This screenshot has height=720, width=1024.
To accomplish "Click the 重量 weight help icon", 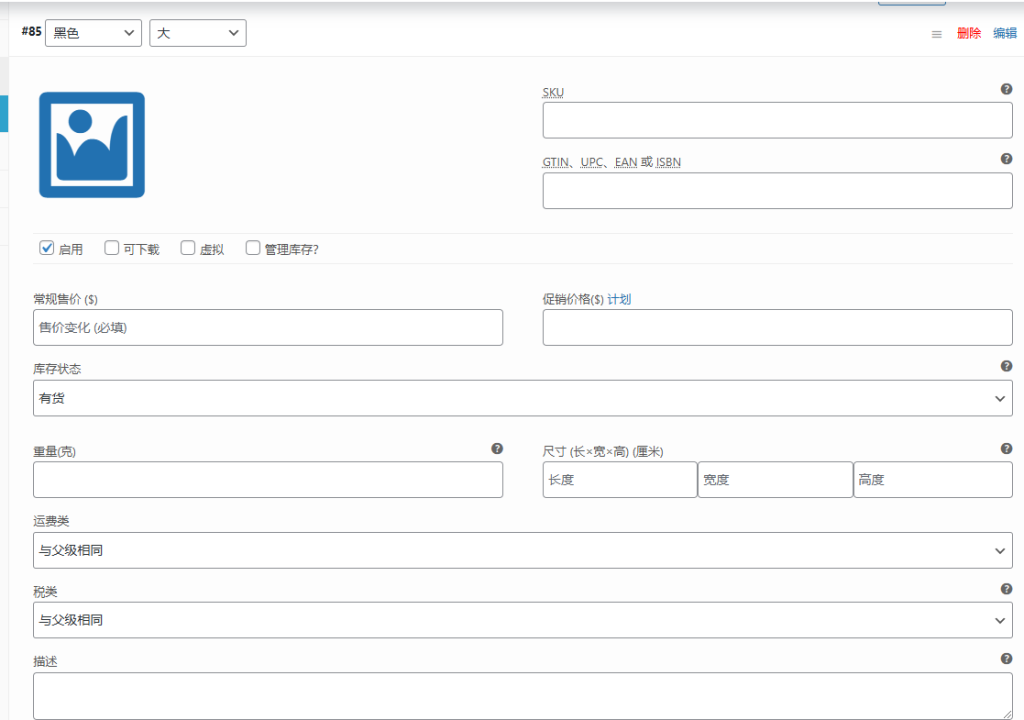I will tap(497, 449).
